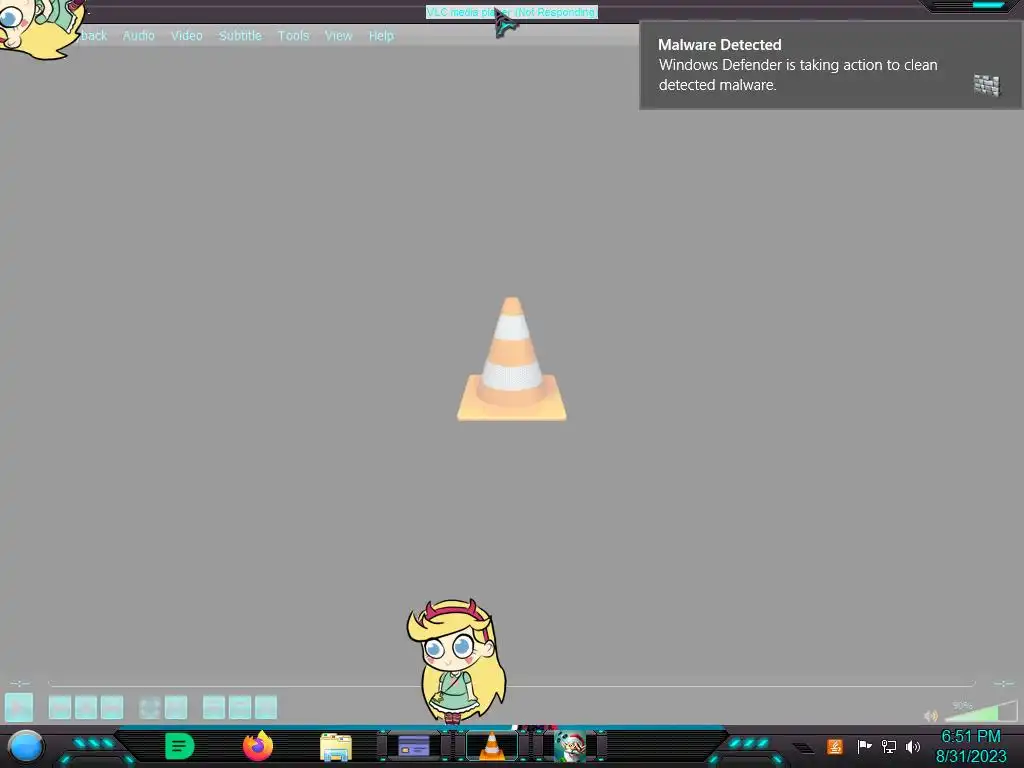Open the partially hidden Playback menu

[93, 36]
